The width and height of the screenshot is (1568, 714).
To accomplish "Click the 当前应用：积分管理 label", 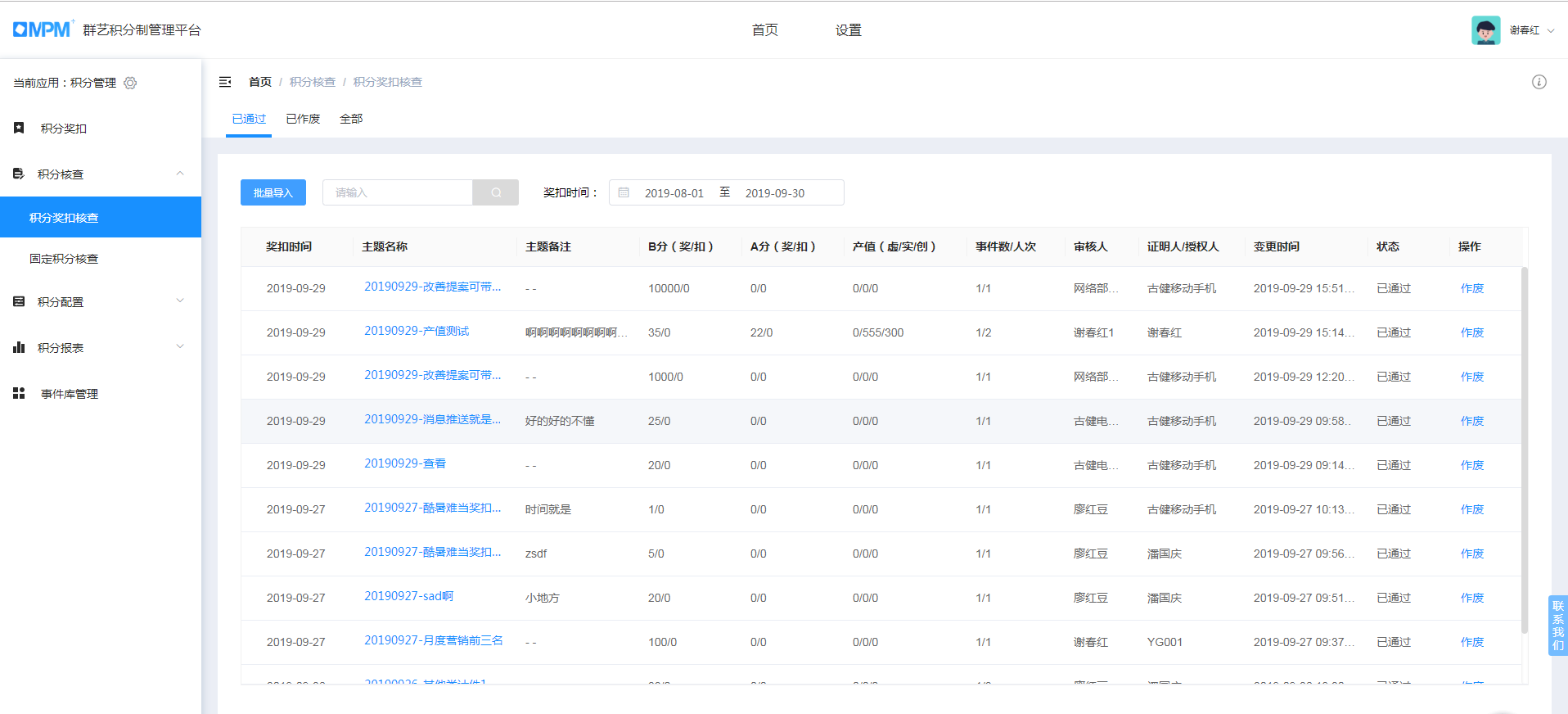I will coord(65,83).
